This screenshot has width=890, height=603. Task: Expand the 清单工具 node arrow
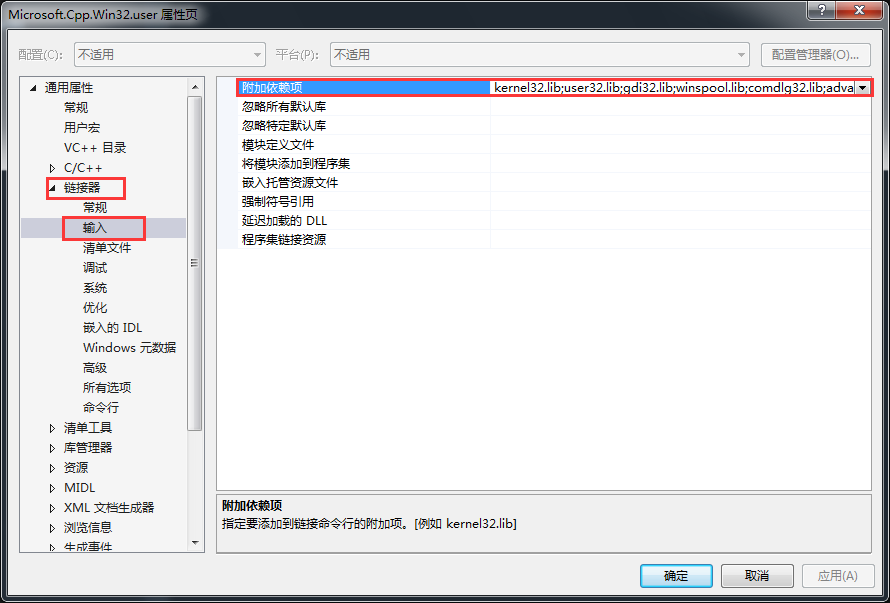53,428
